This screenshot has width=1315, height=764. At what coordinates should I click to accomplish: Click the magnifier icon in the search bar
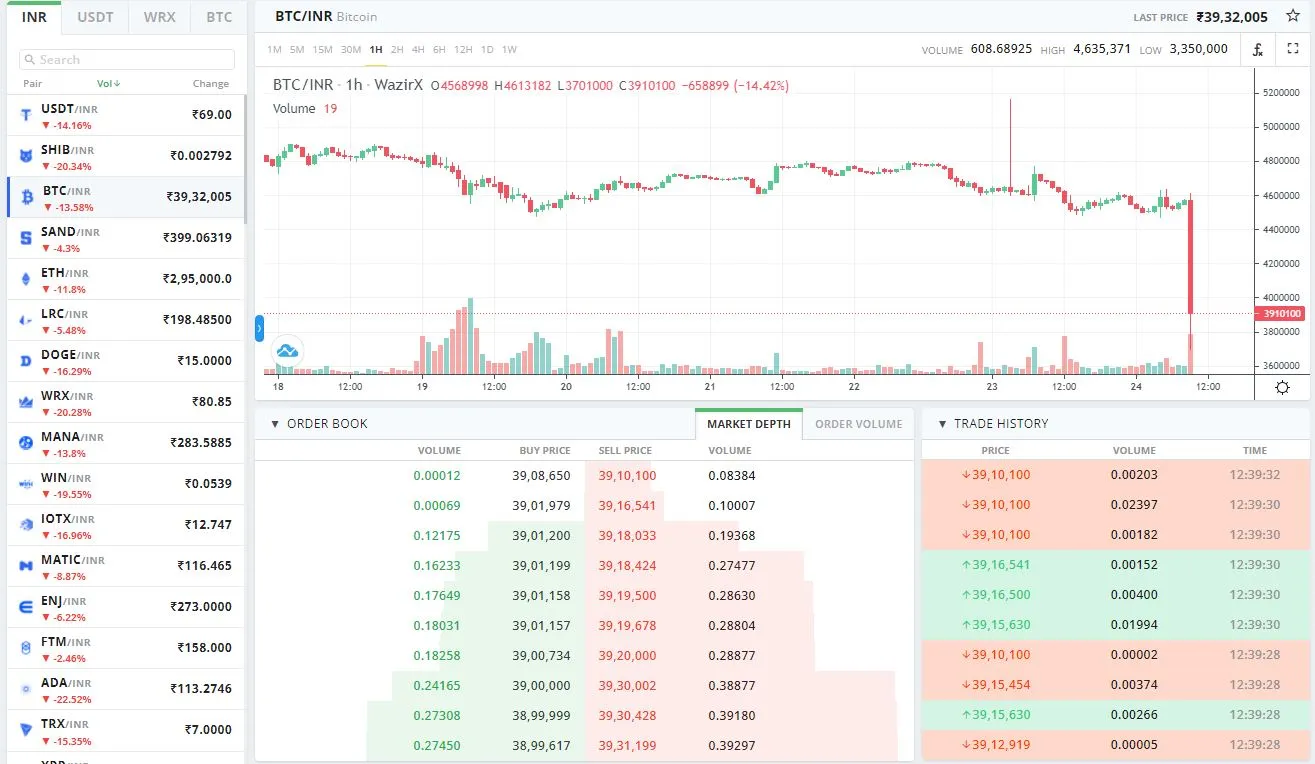(x=31, y=59)
